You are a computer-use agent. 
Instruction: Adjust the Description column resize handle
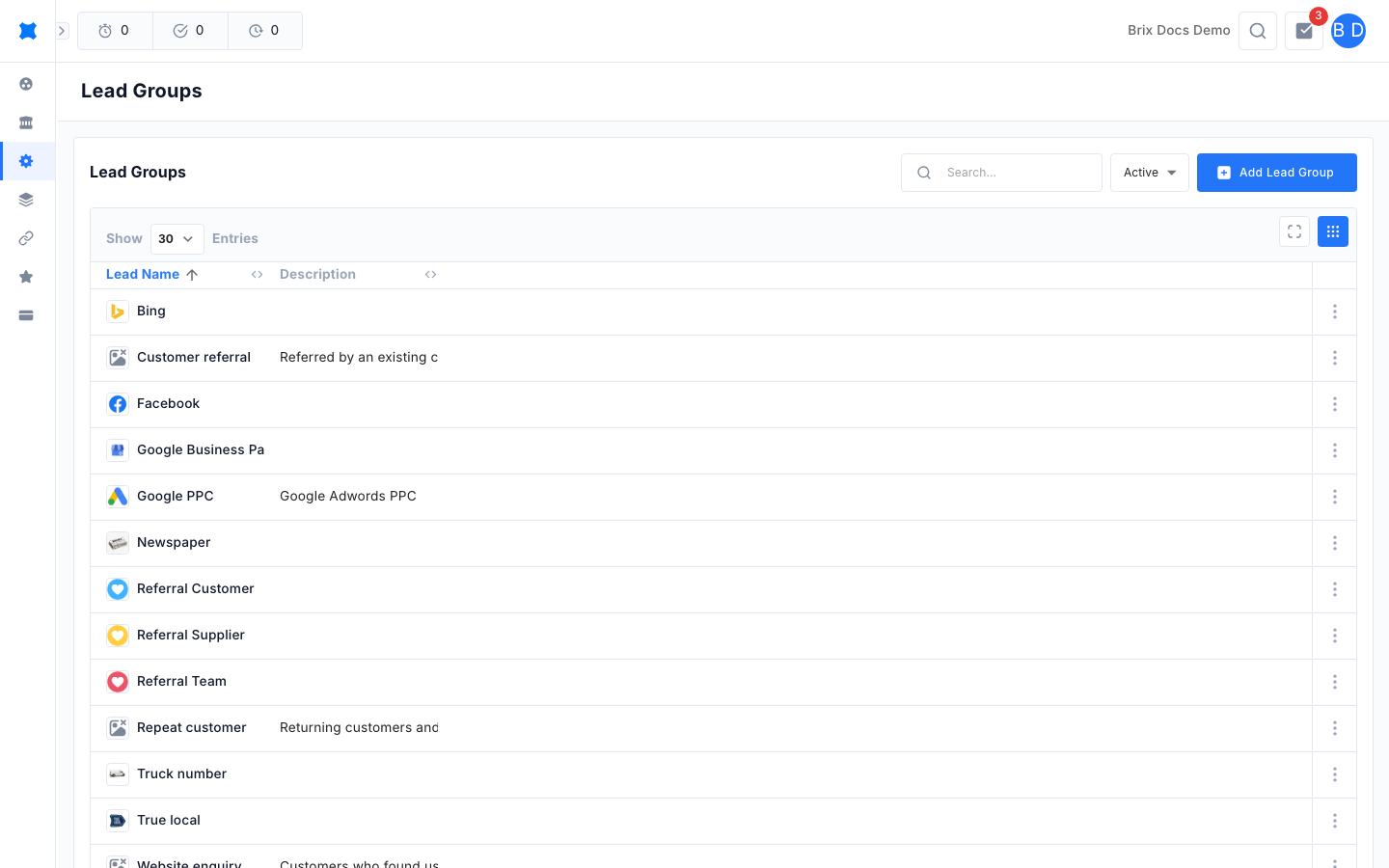click(431, 275)
